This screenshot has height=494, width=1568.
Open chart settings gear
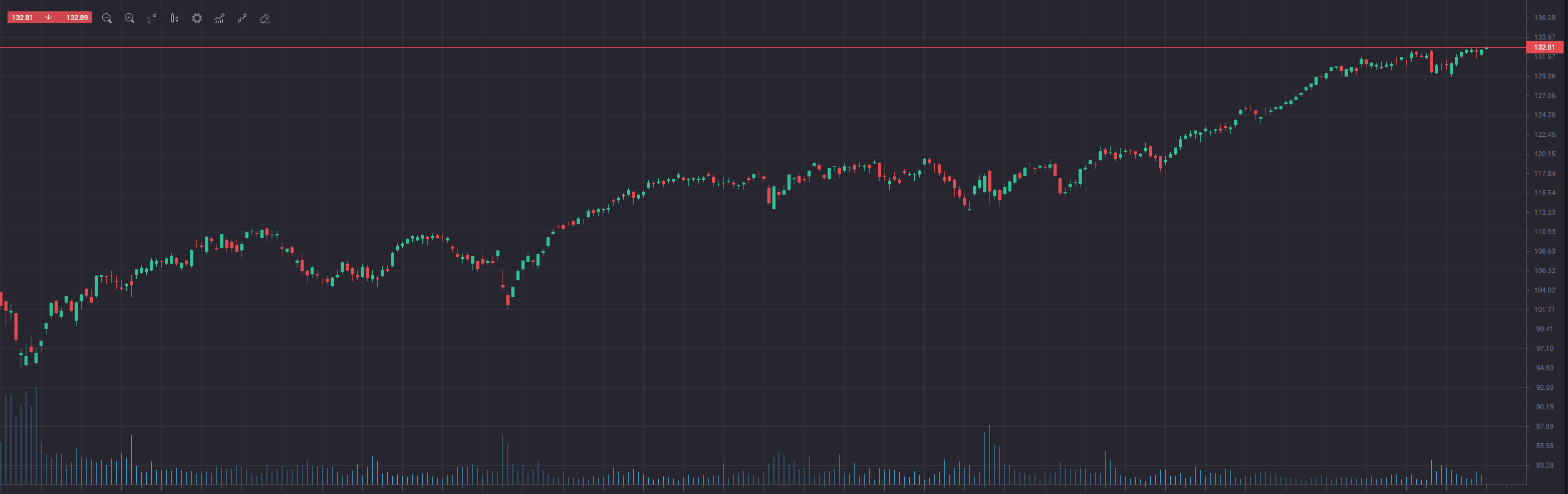pos(197,18)
